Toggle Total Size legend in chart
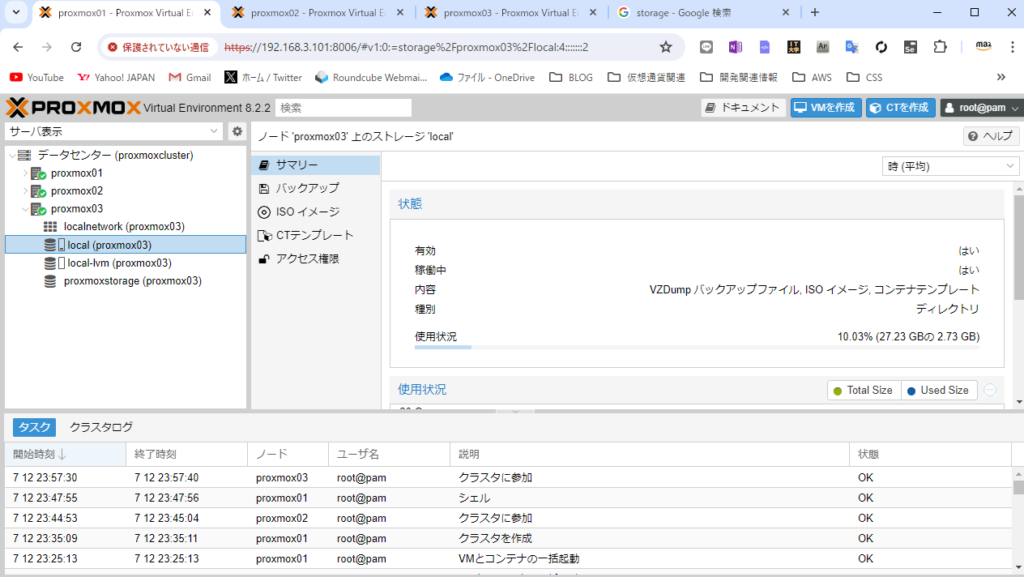 [863, 390]
